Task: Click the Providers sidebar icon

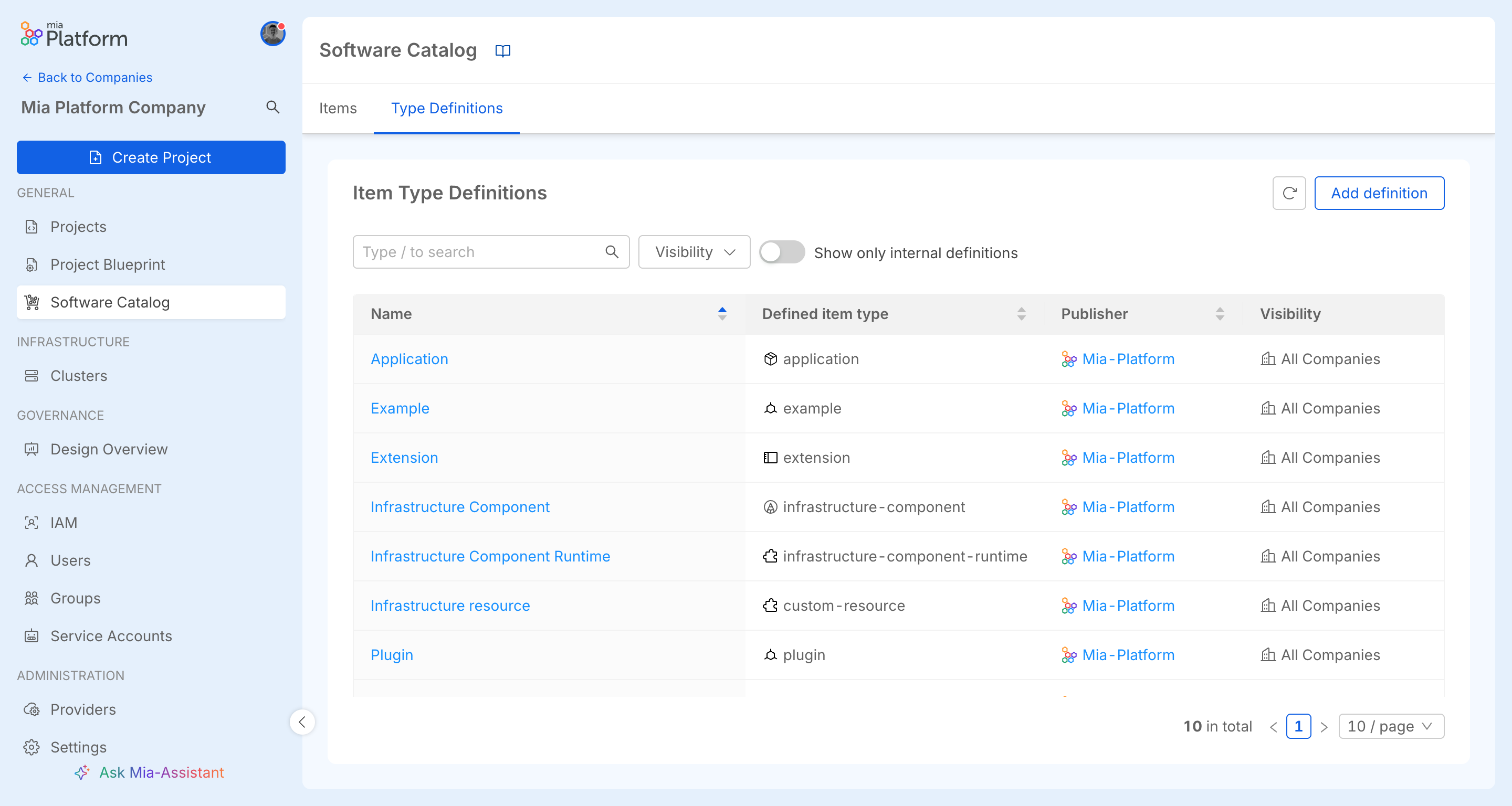Action: click(x=31, y=709)
